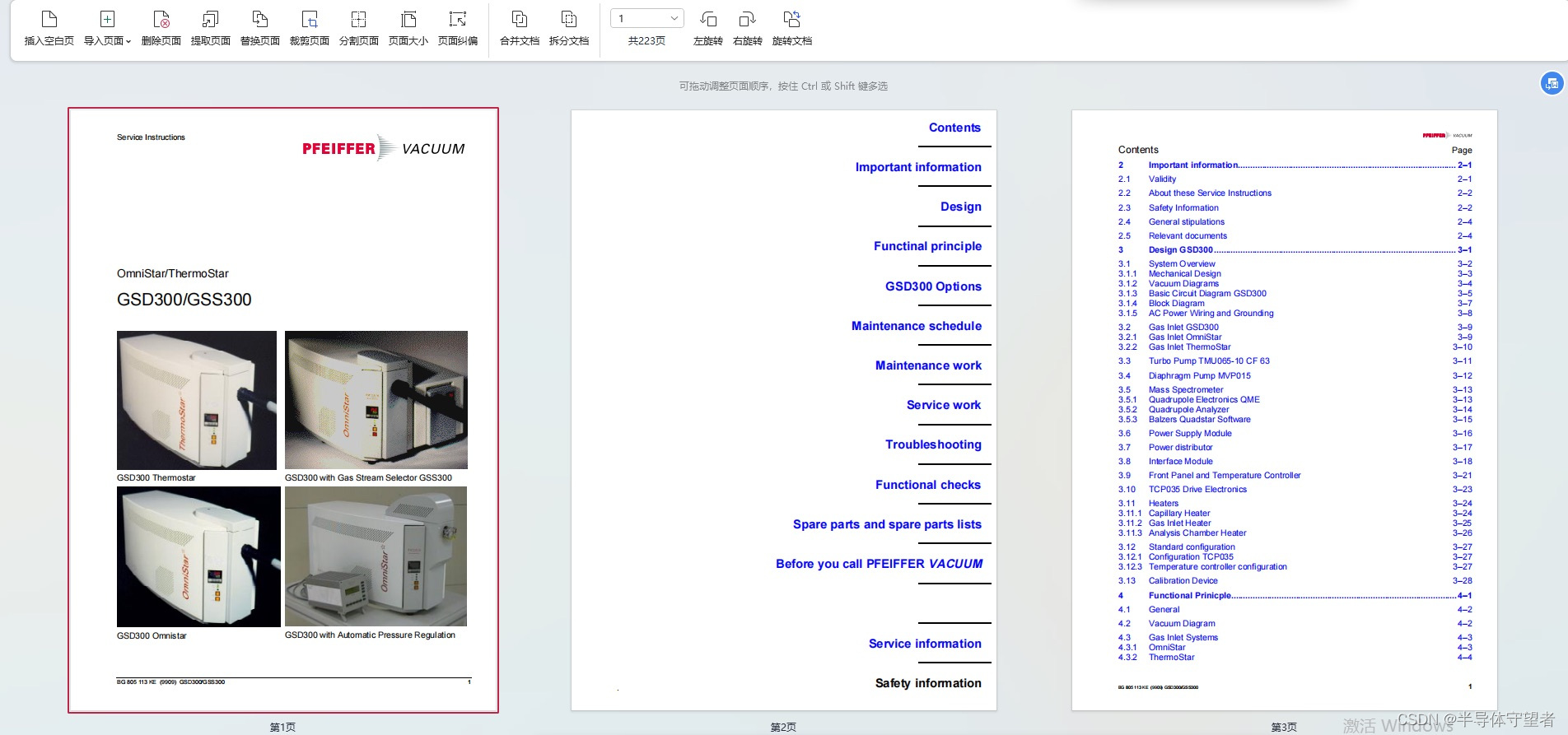Select page 2 section index thumbnail
This screenshot has width=1568, height=735.
784,410
